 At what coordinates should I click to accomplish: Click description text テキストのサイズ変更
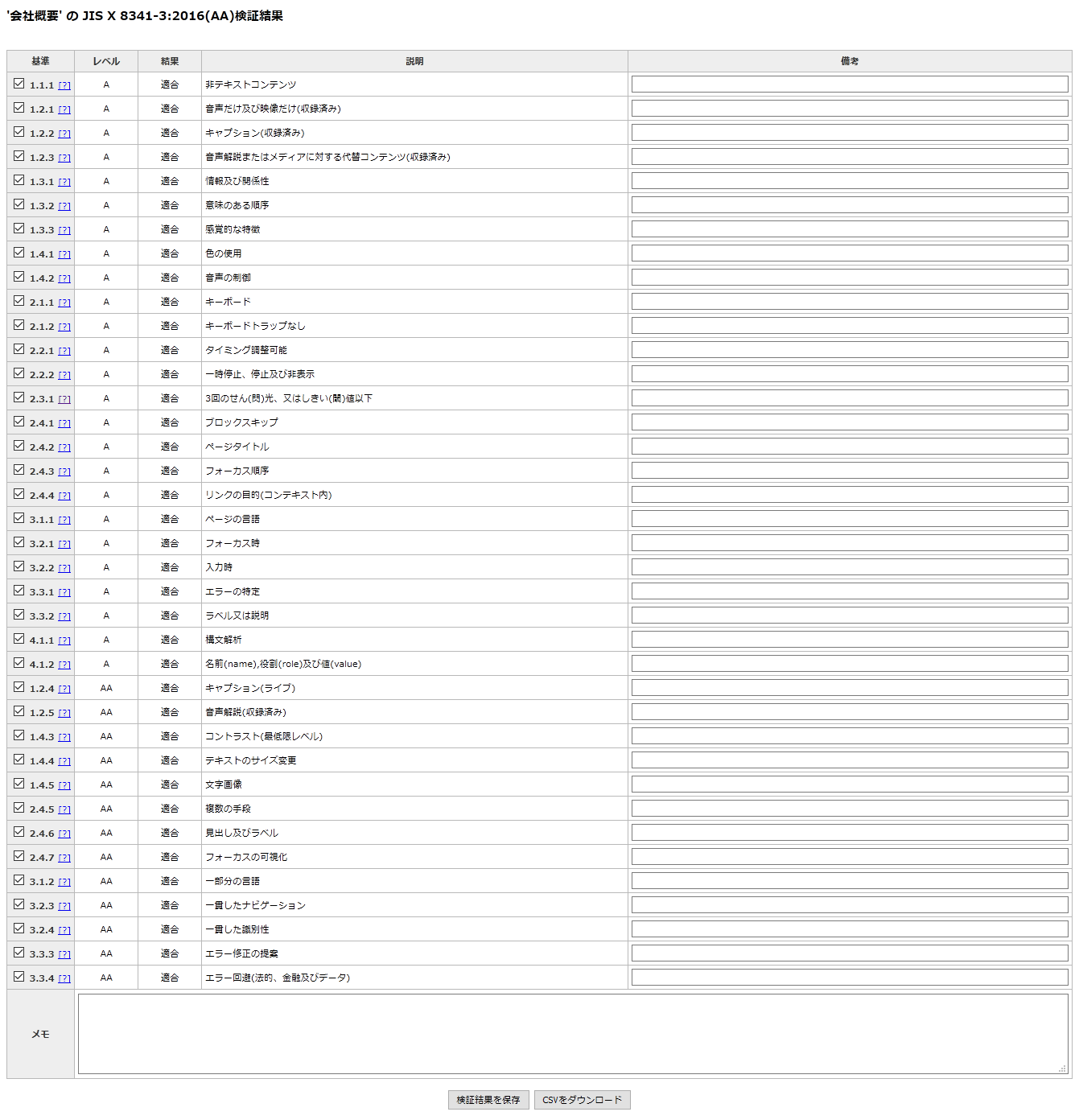coord(250,760)
